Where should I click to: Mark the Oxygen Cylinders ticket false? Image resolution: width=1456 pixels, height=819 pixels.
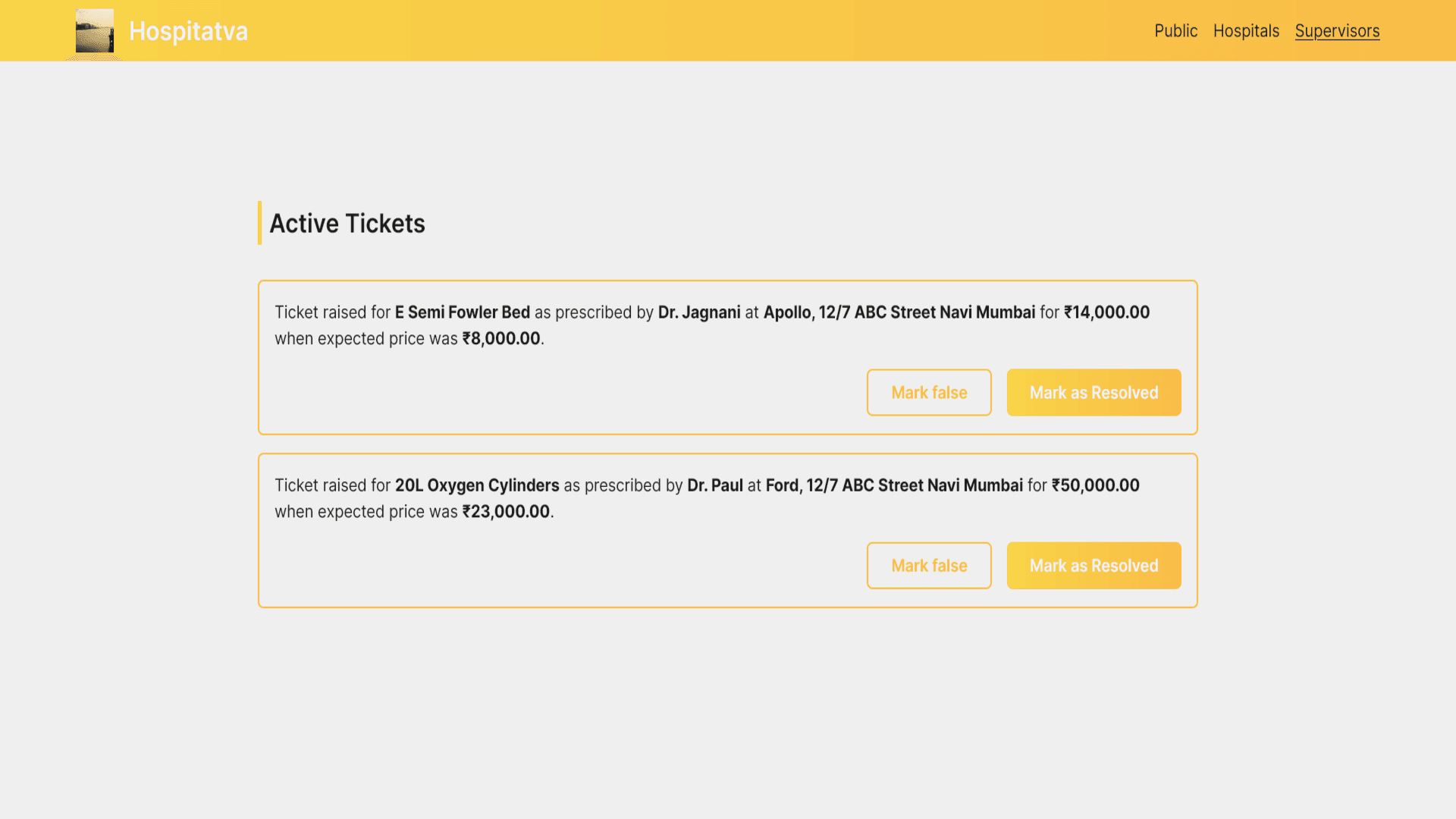click(929, 566)
